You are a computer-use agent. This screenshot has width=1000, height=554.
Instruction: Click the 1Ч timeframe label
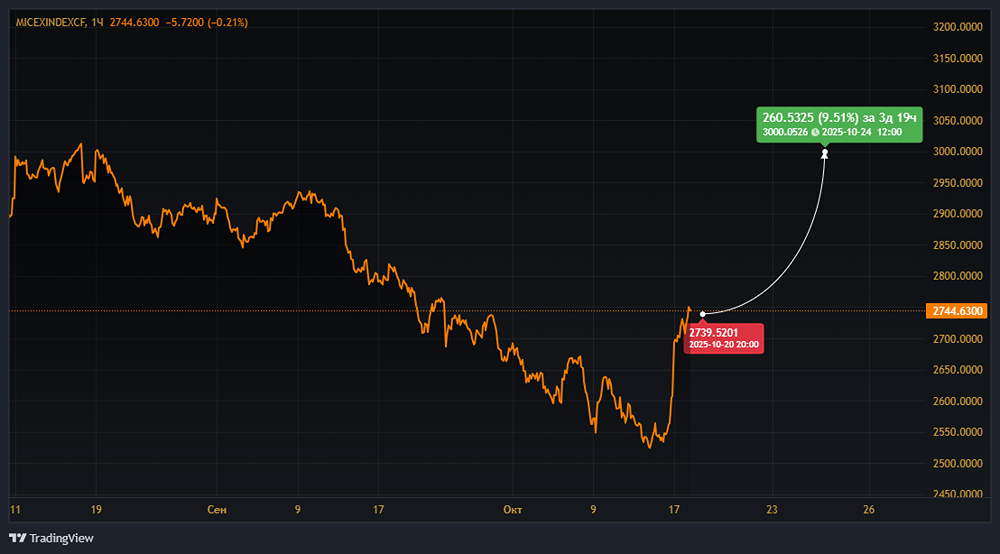[98, 22]
